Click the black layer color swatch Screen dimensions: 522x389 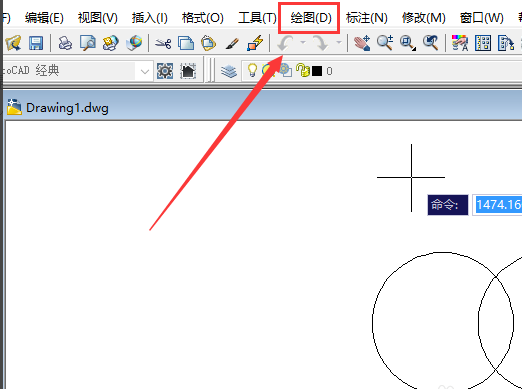317,71
